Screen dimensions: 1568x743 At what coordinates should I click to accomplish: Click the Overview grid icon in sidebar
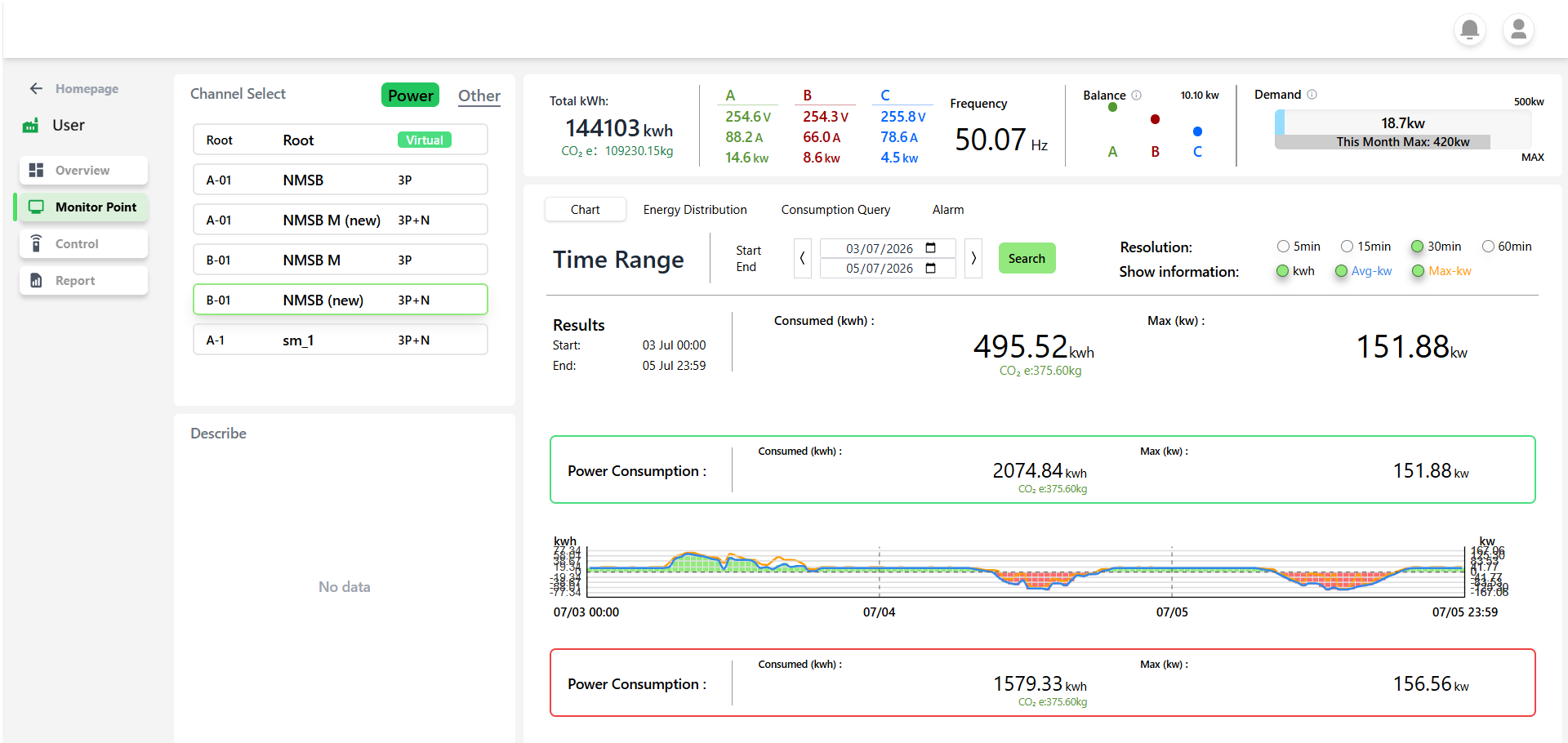point(36,170)
